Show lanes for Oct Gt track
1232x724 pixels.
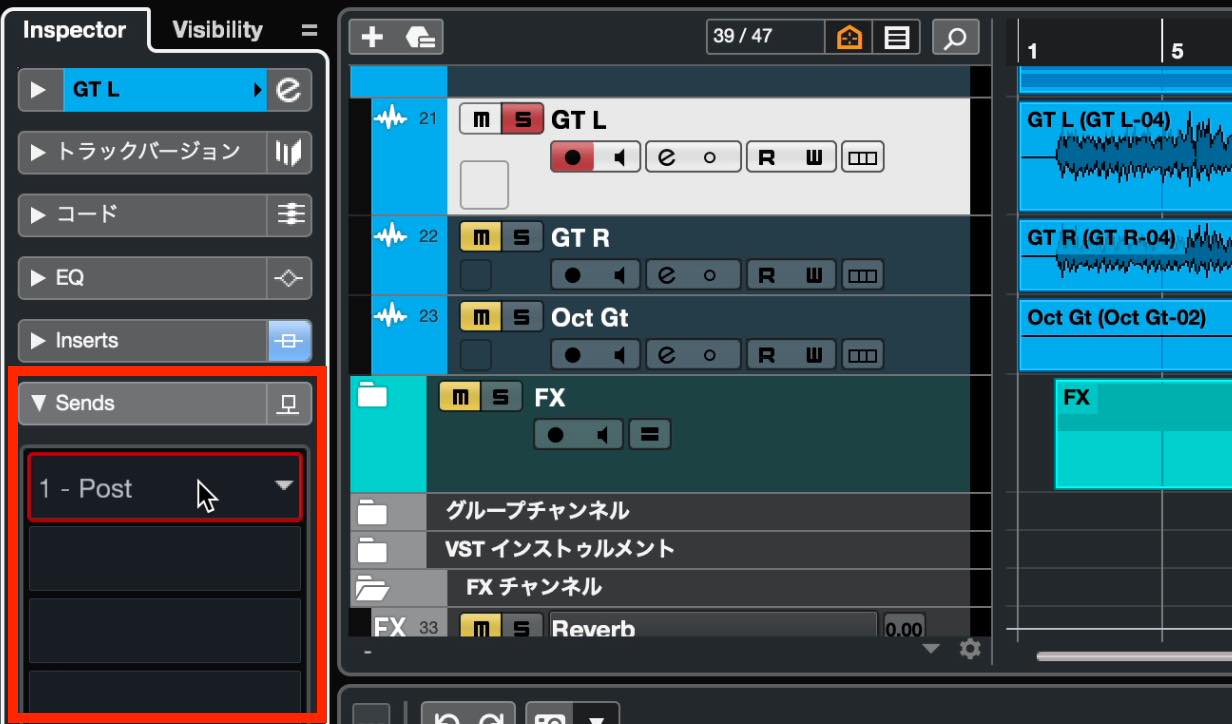point(862,354)
